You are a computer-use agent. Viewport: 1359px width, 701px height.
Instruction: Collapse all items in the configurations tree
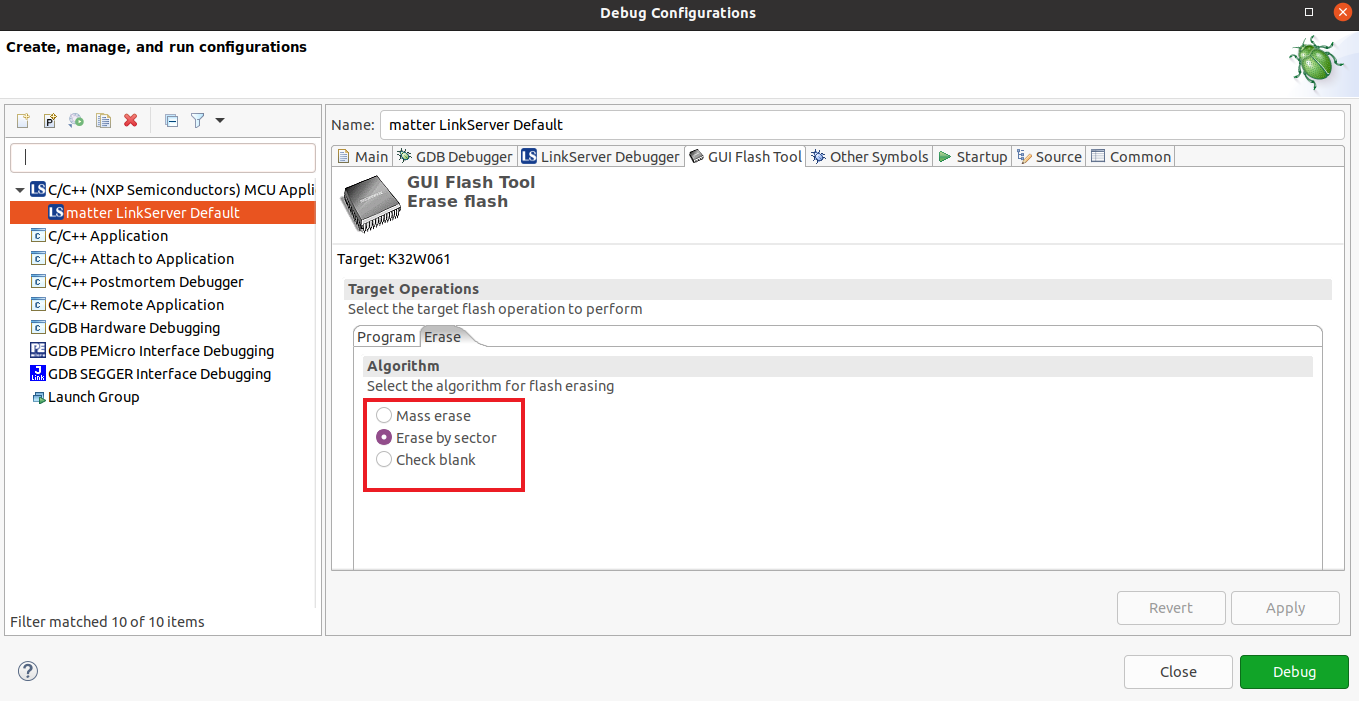171,120
